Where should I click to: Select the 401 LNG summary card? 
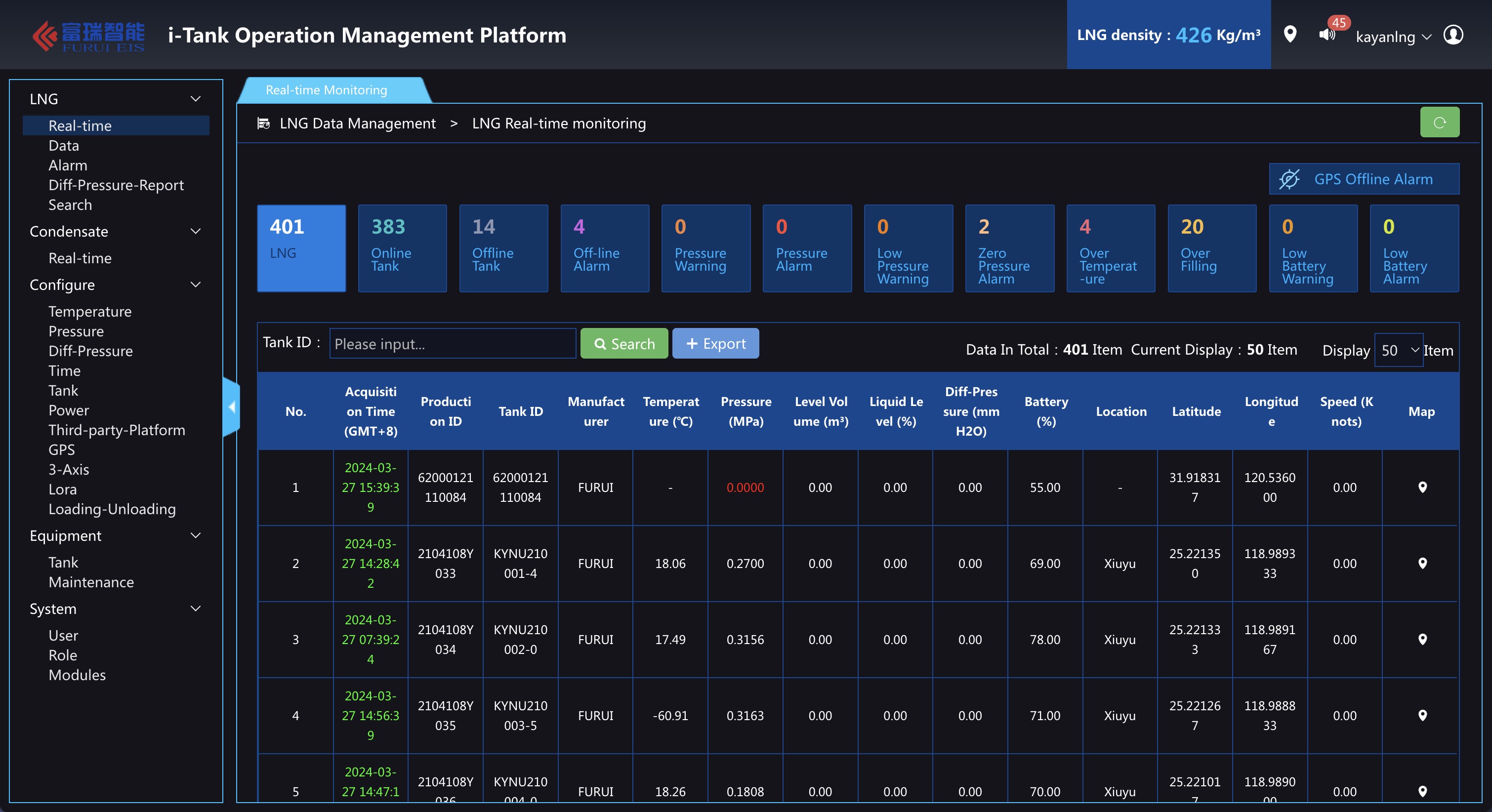pyautogui.click(x=301, y=248)
